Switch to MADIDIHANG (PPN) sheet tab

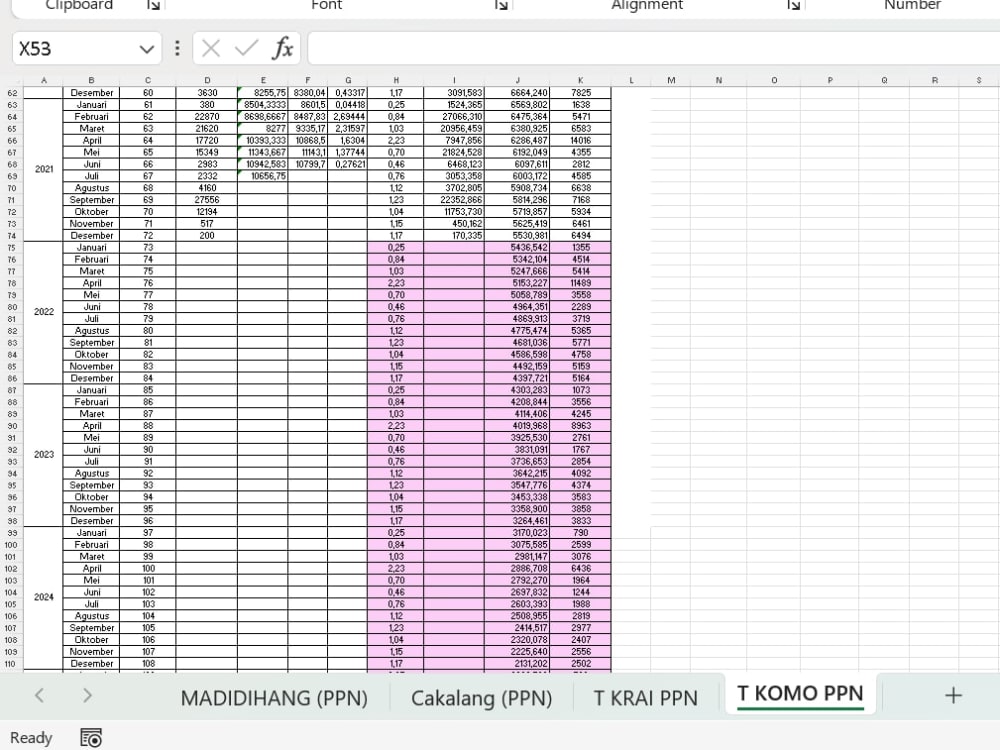(274, 698)
